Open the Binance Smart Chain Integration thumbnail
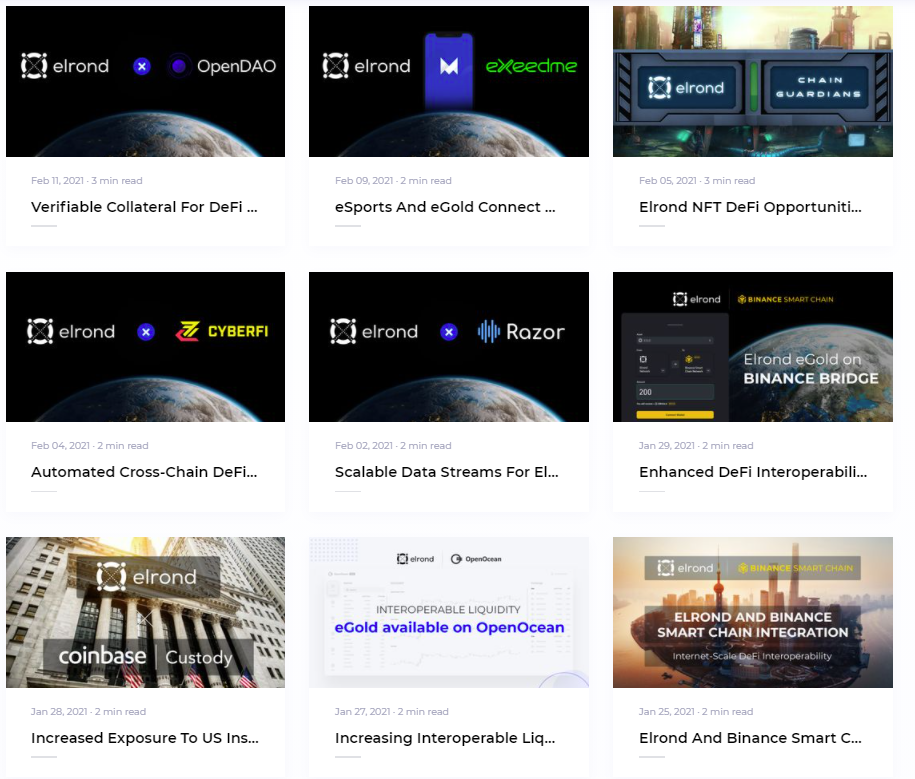This screenshot has height=779, width=915. (753, 612)
